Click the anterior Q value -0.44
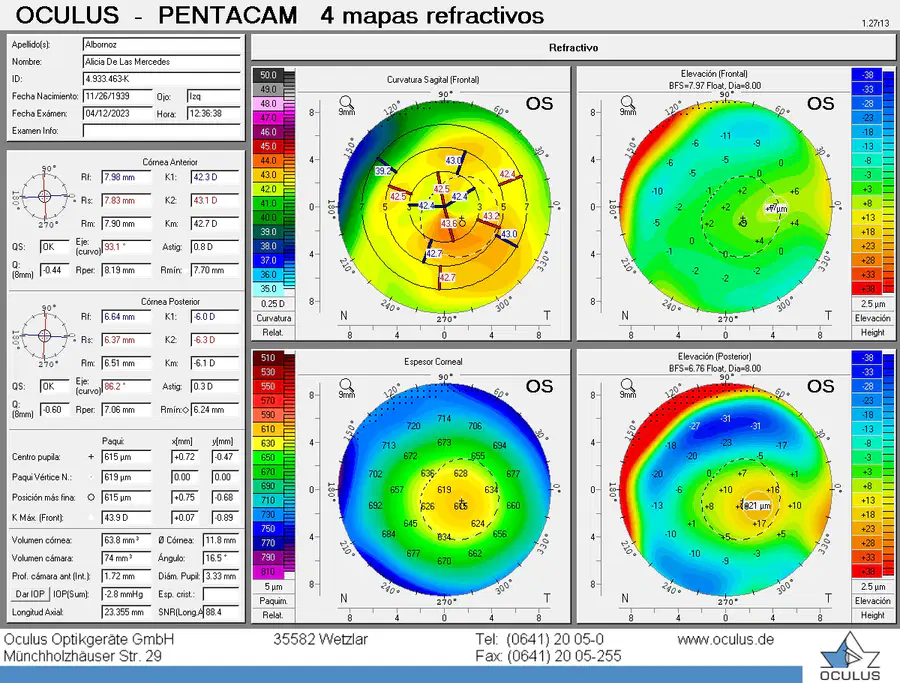 click(x=55, y=270)
